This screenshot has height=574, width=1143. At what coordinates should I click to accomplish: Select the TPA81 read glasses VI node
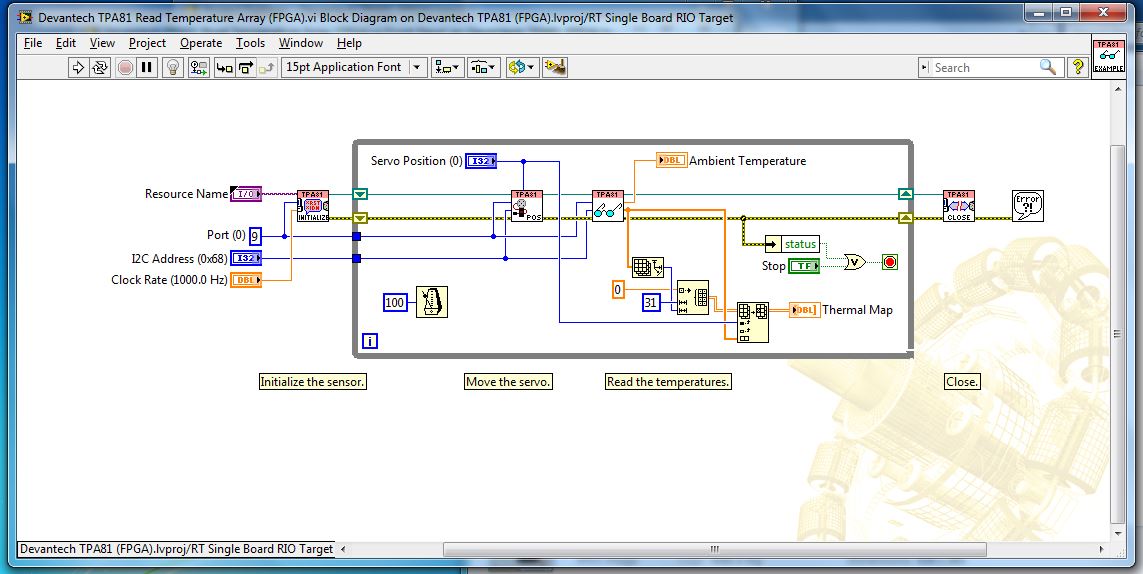pyautogui.click(x=608, y=206)
